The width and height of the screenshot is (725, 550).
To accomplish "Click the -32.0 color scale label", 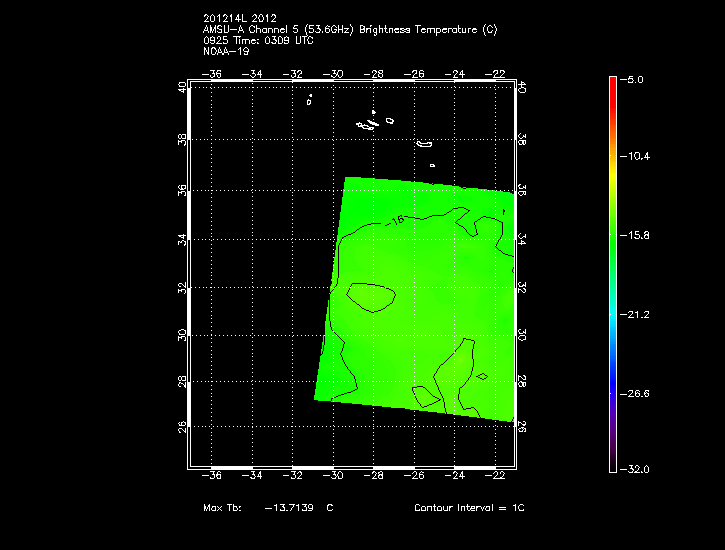I will point(639,469).
